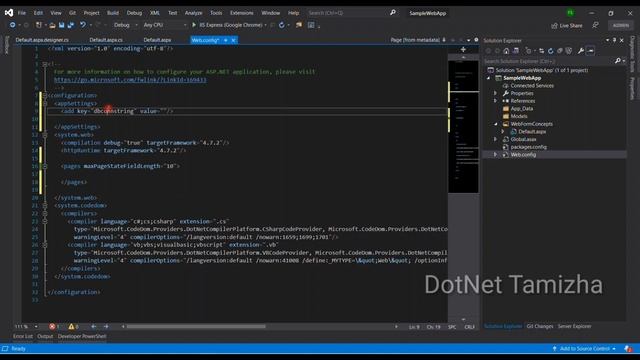Expand the Default.aspx tree node
The image size is (640, 360).
pyautogui.click(x=503, y=132)
